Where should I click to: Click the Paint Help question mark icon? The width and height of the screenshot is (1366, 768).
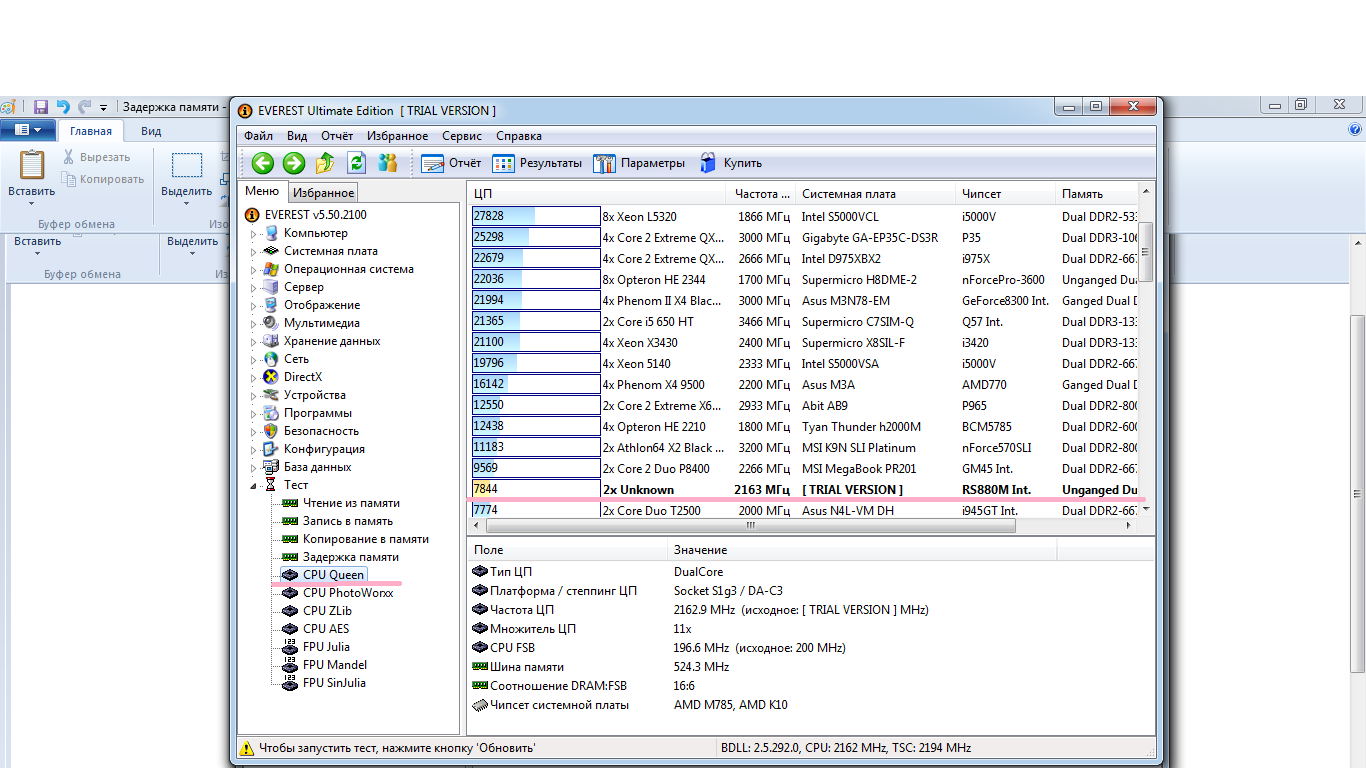[1355, 130]
